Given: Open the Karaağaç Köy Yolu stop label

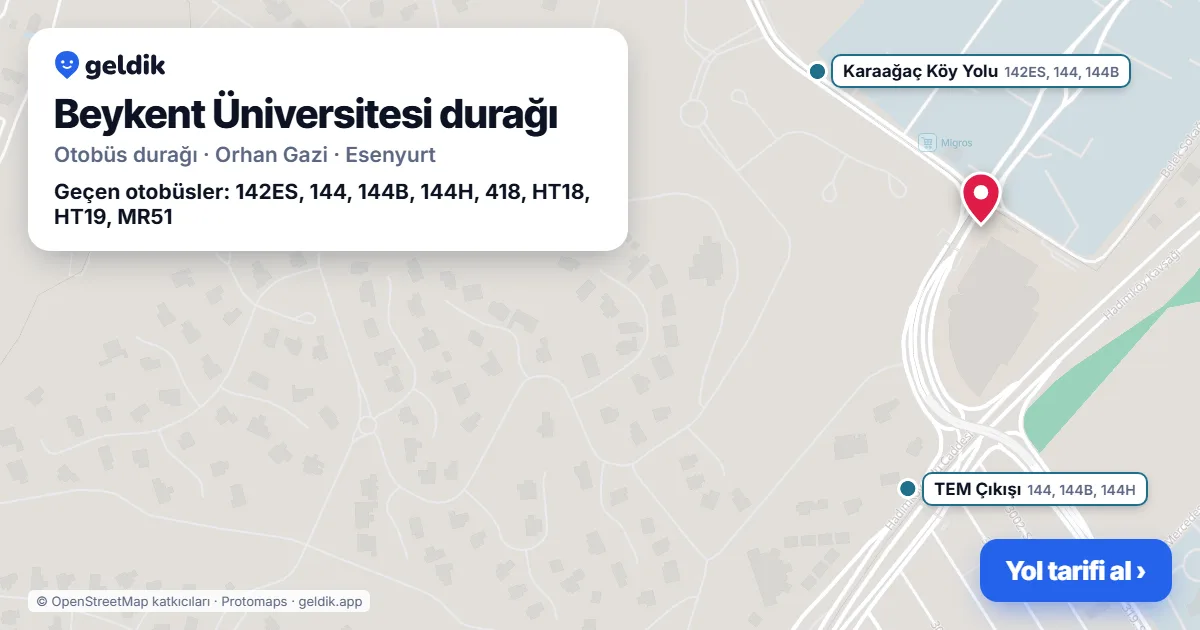Looking at the screenshot, I should pos(981,71).
